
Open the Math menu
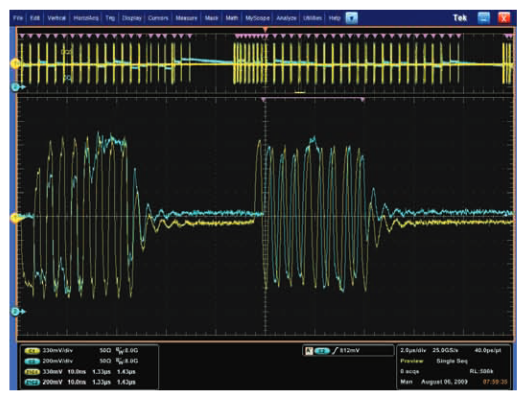(x=232, y=18)
